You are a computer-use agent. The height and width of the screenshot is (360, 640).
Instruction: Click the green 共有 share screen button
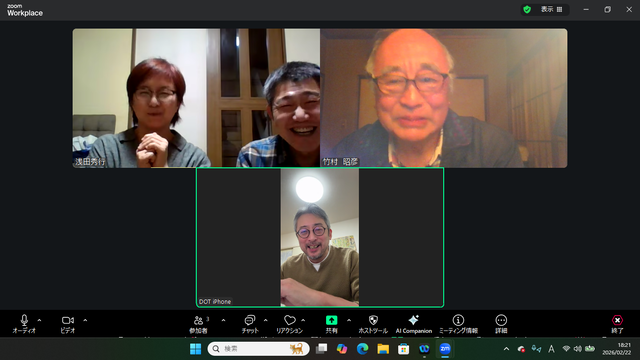point(331,320)
